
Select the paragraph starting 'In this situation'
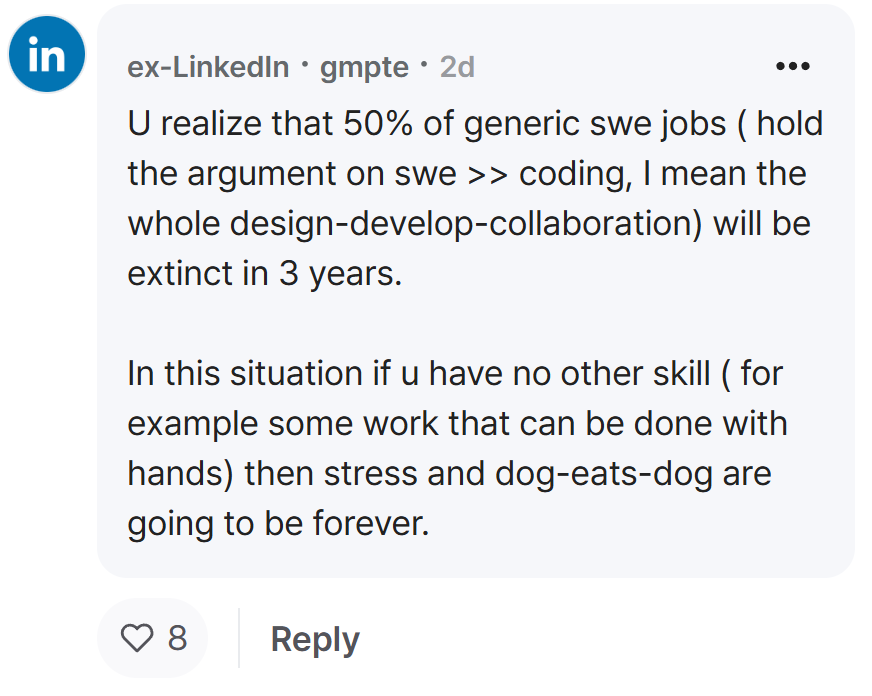point(457,448)
